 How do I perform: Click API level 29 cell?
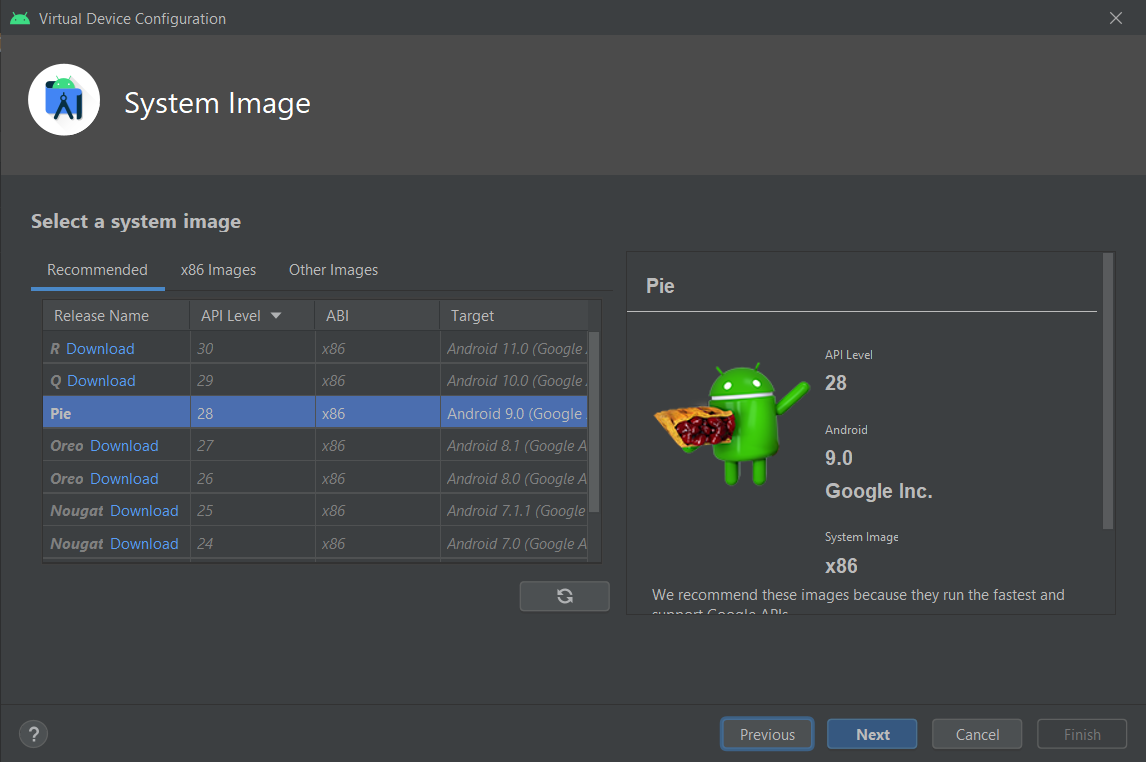[x=253, y=381]
